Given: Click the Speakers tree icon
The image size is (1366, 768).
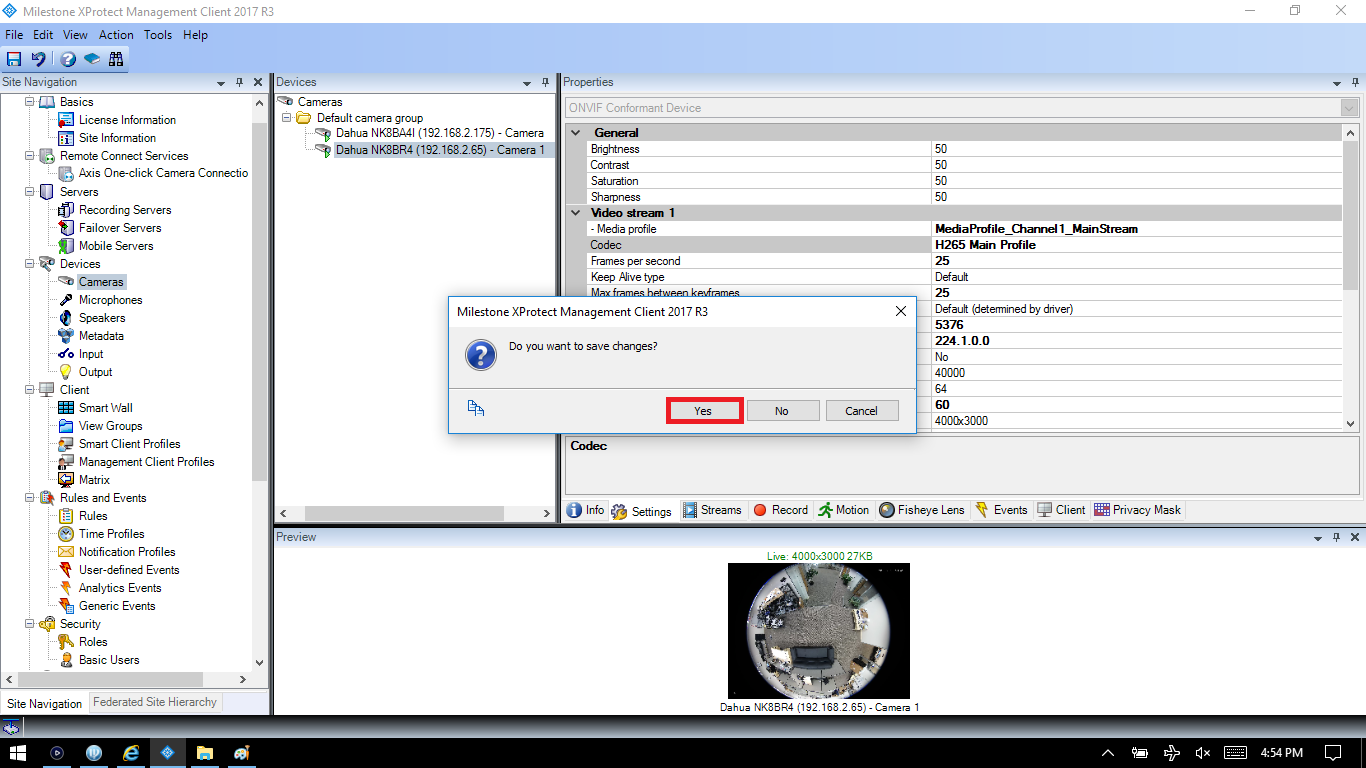Looking at the screenshot, I should point(66,318).
